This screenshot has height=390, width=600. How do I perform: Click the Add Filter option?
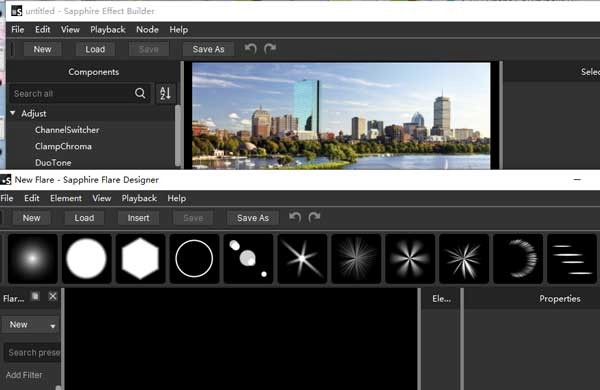(24, 375)
